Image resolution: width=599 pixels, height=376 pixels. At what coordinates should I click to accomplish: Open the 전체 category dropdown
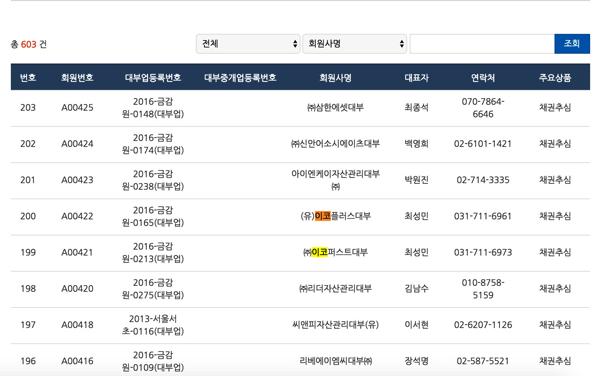click(248, 44)
